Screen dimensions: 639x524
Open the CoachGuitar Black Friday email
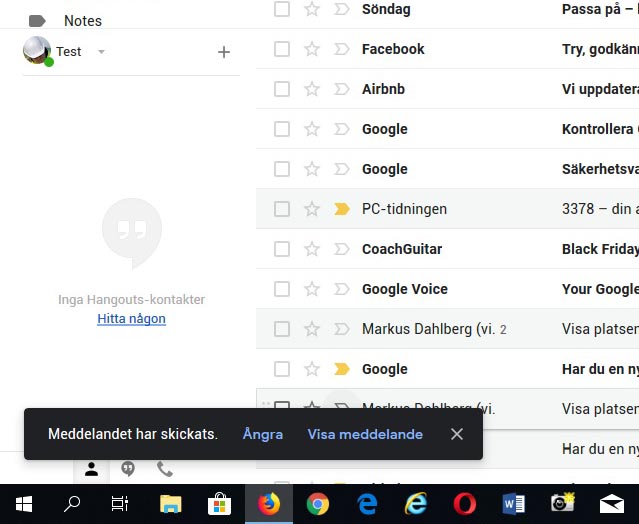447,249
